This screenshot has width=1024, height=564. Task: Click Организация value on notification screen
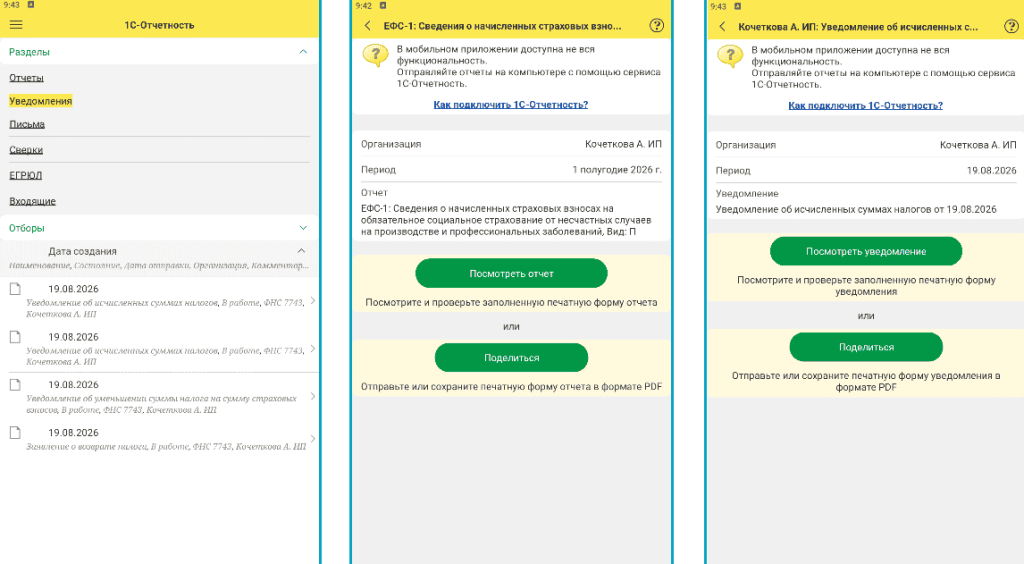pyautogui.click(x=978, y=145)
